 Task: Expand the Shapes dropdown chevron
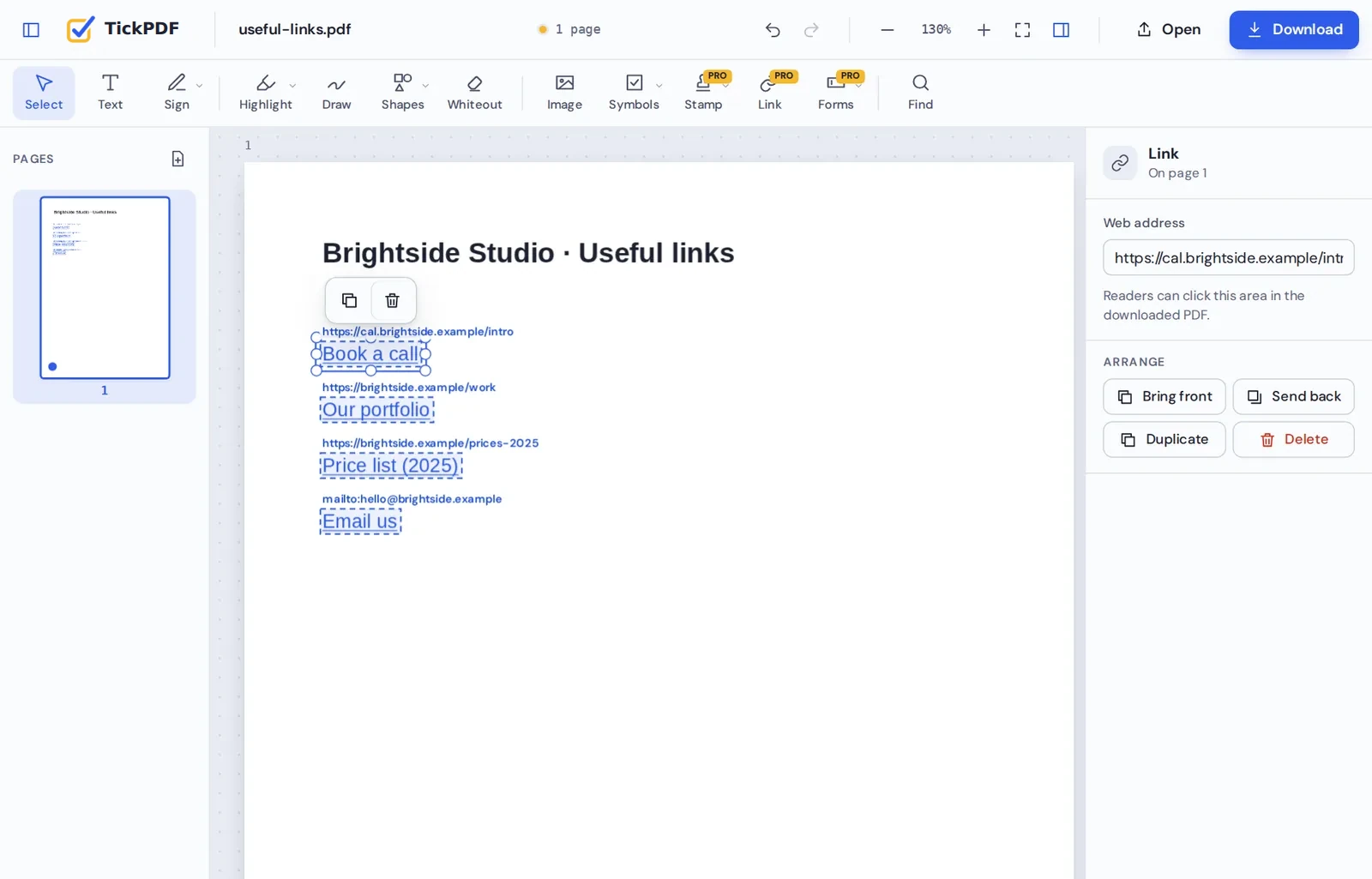point(425,86)
